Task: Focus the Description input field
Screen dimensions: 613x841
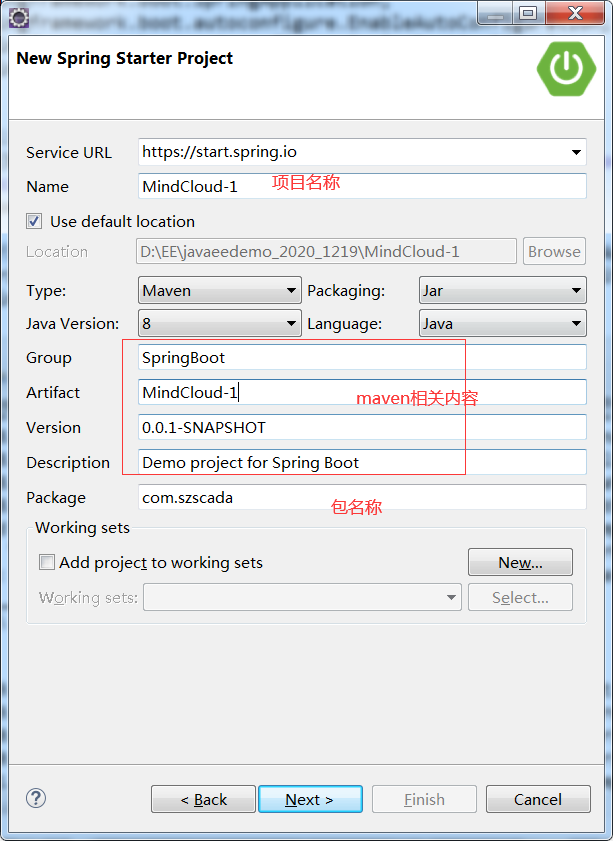Action: [362, 462]
